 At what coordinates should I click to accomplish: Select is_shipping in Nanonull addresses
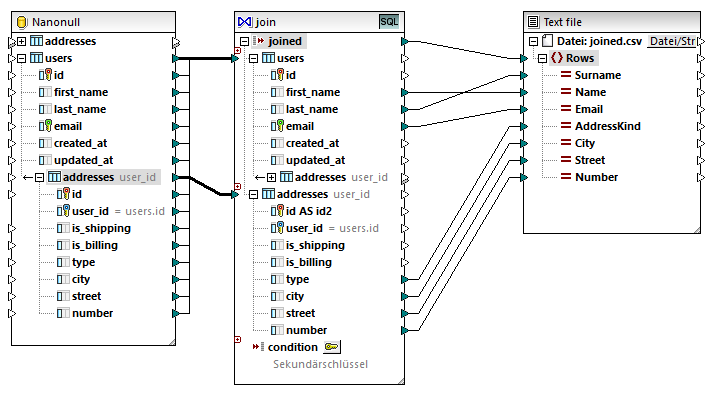pyautogui.click(x=101, y=228)
